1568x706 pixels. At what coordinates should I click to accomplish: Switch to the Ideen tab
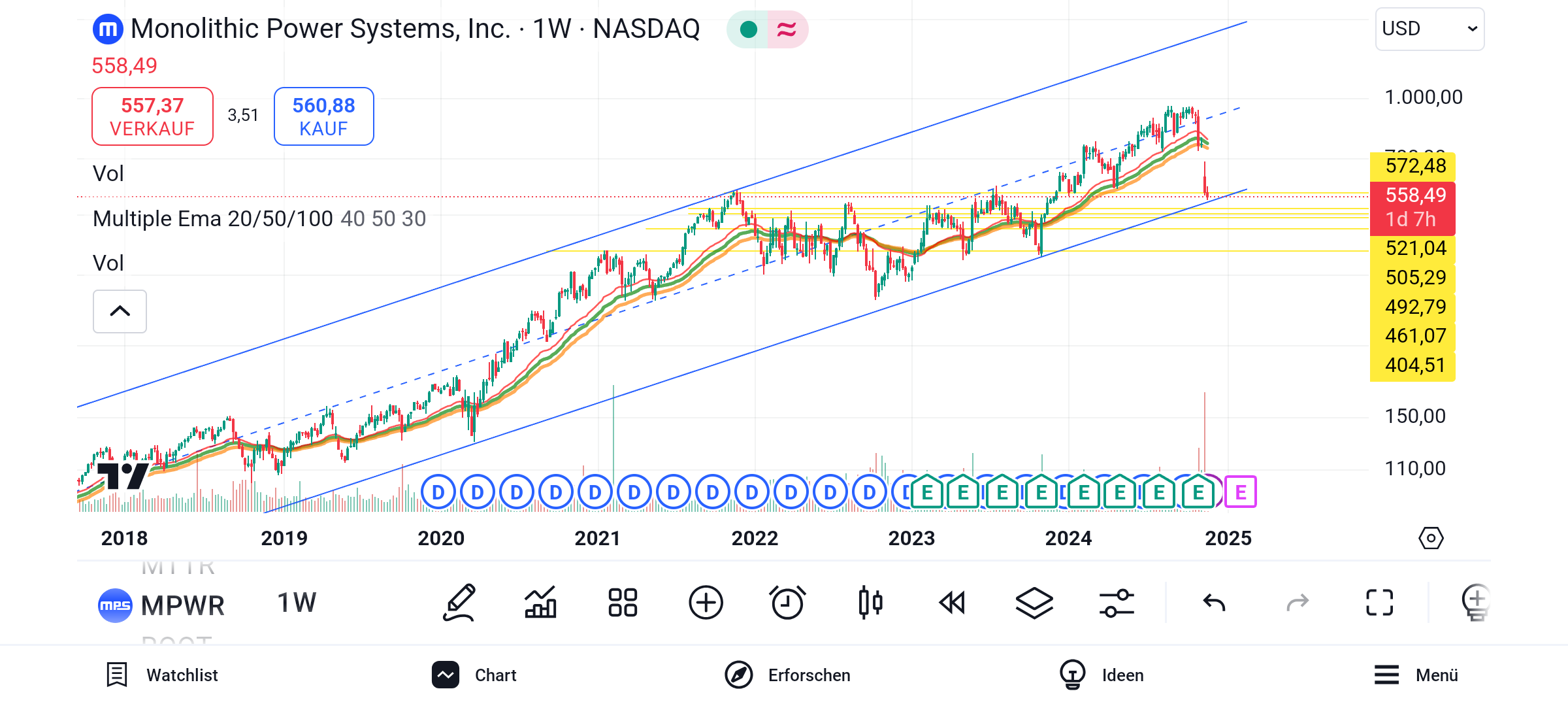(x=1102, y=675)
